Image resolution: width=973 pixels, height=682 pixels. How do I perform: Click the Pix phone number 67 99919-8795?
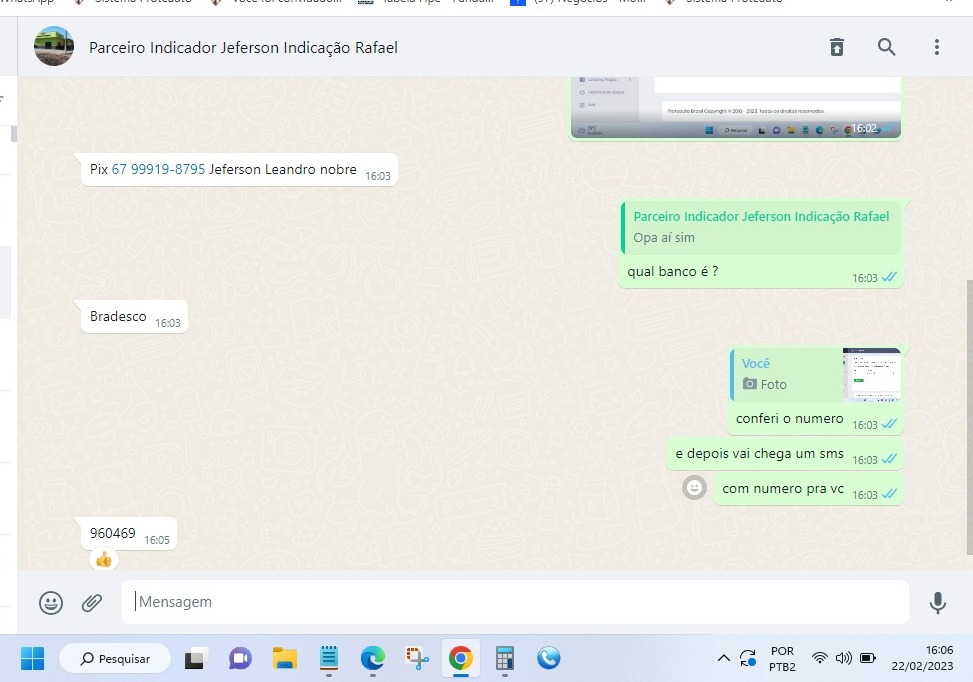pyautogui.click(x=158, y=170)
